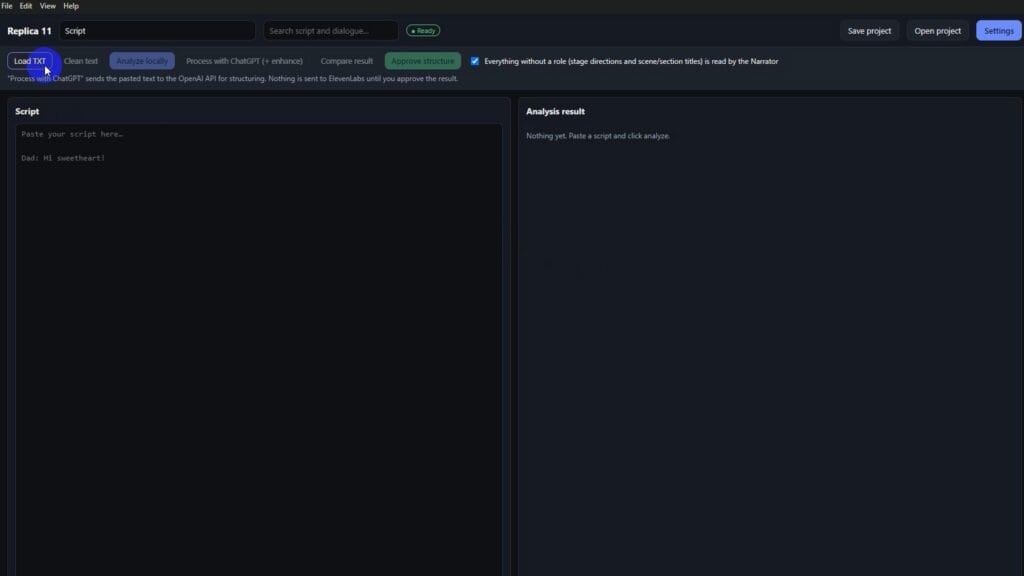Image resolution: width=1024 pixels, height=576 pixels.
Task: Click the Analysis result heading
Action: pos(555,112)
